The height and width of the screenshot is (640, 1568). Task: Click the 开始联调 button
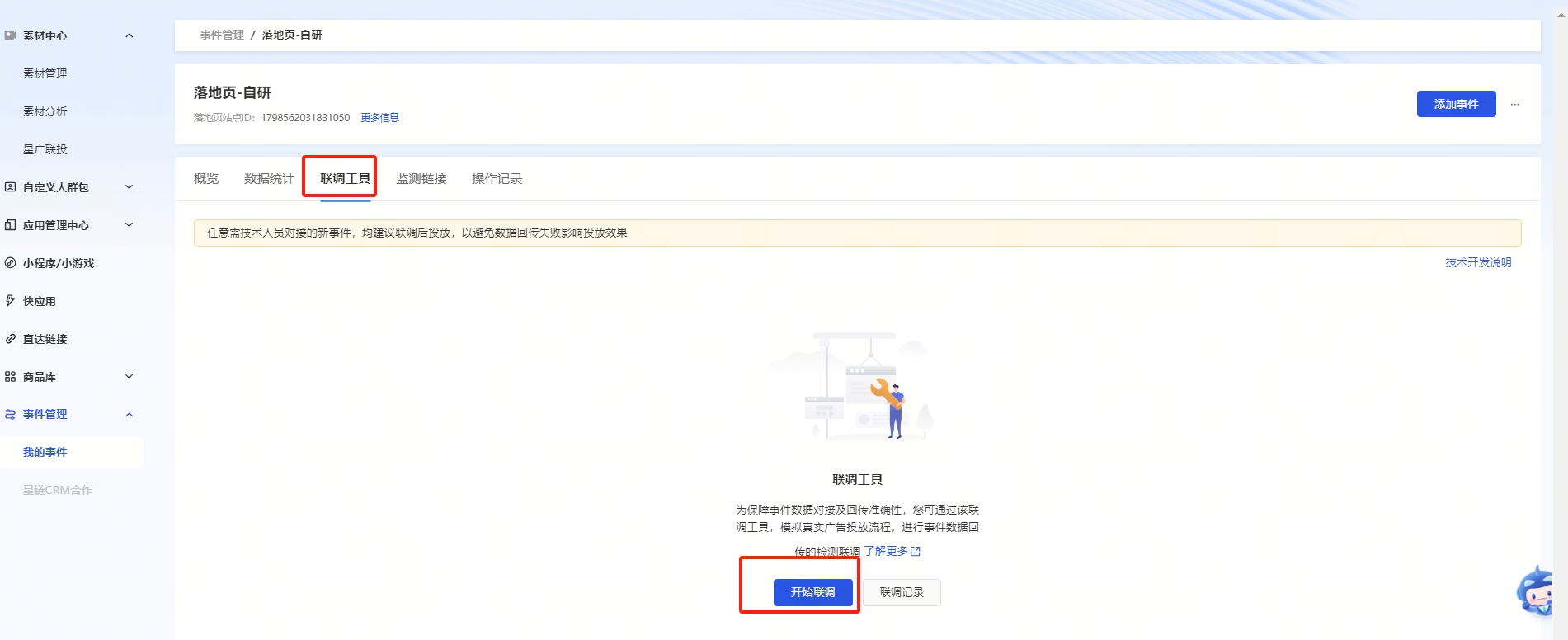(812, 592)
